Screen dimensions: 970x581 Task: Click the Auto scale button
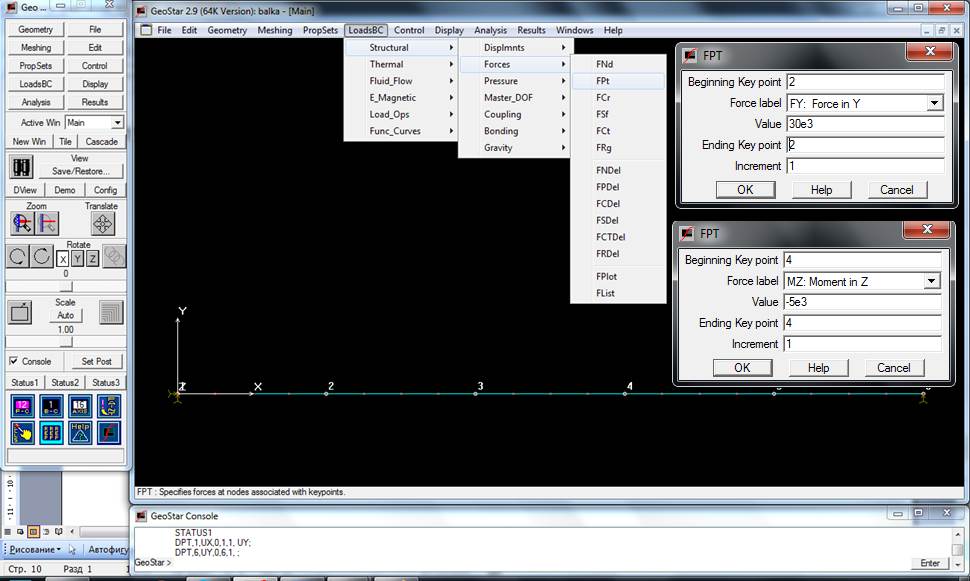[x=66, y=315]
